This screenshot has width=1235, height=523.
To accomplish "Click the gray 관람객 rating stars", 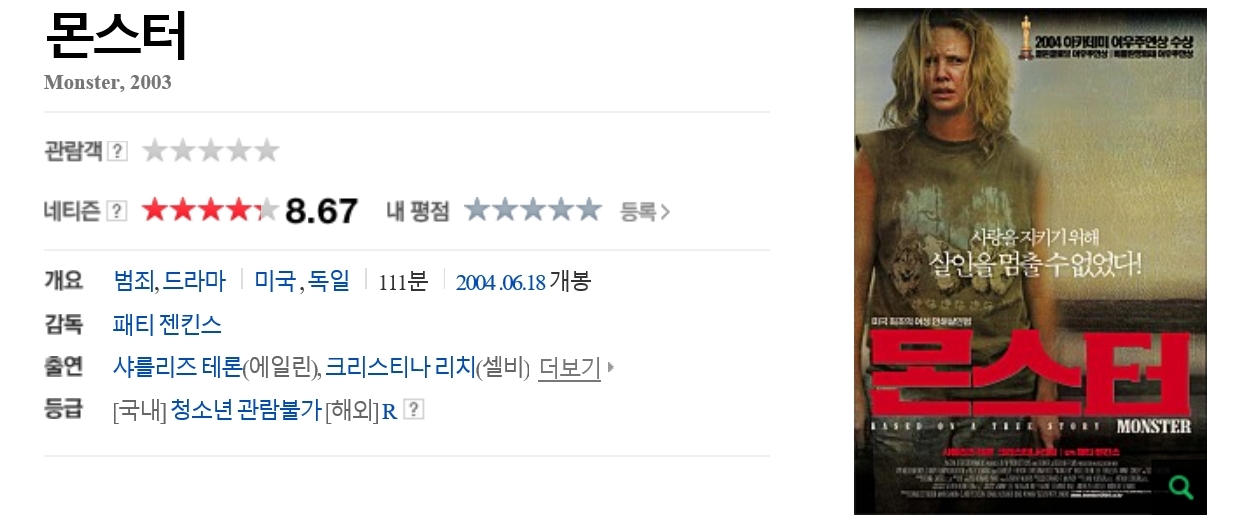I will coord(210,151).
